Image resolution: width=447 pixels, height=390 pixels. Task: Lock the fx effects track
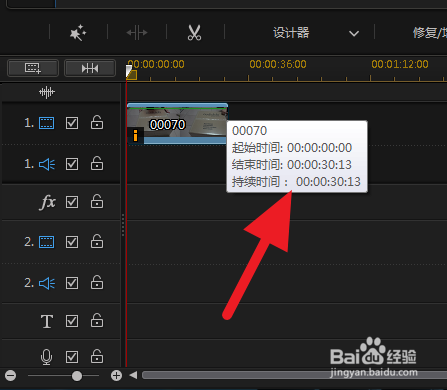[x=97, y=201]
